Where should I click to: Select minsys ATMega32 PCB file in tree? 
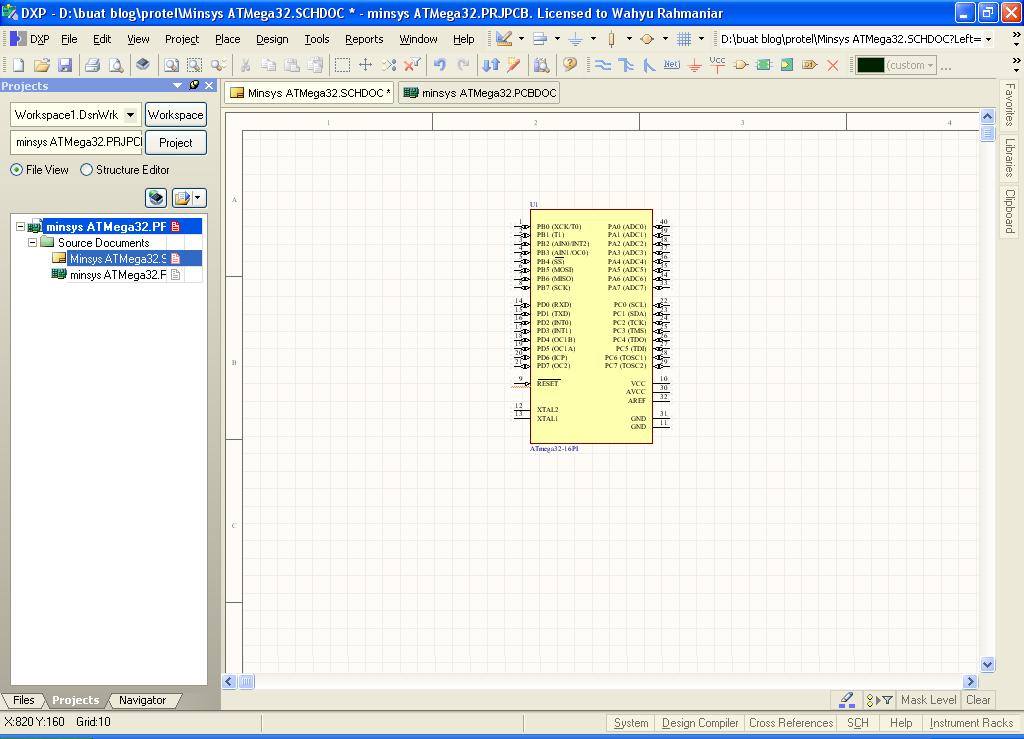click(118, 275)
